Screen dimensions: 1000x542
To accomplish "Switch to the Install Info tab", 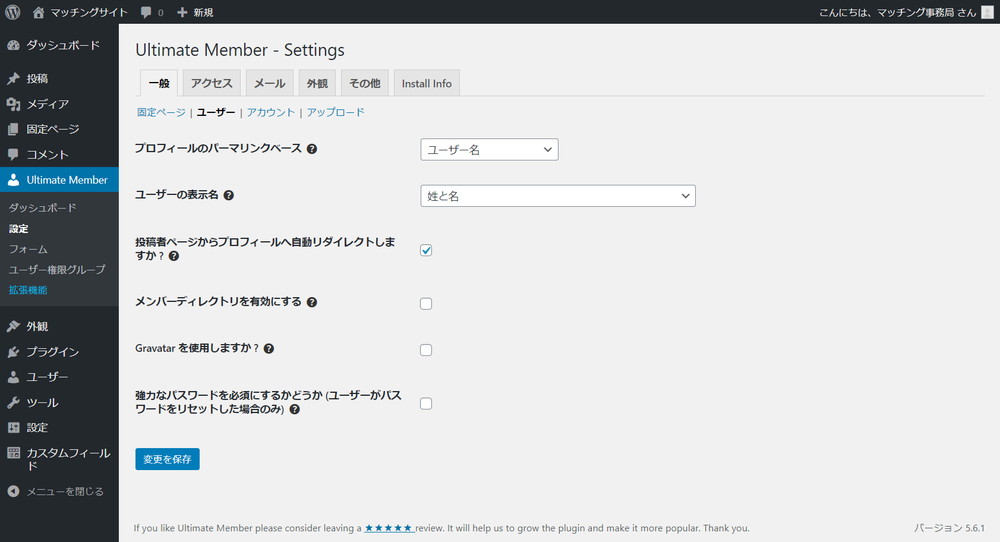I will (x=427, y=83).
